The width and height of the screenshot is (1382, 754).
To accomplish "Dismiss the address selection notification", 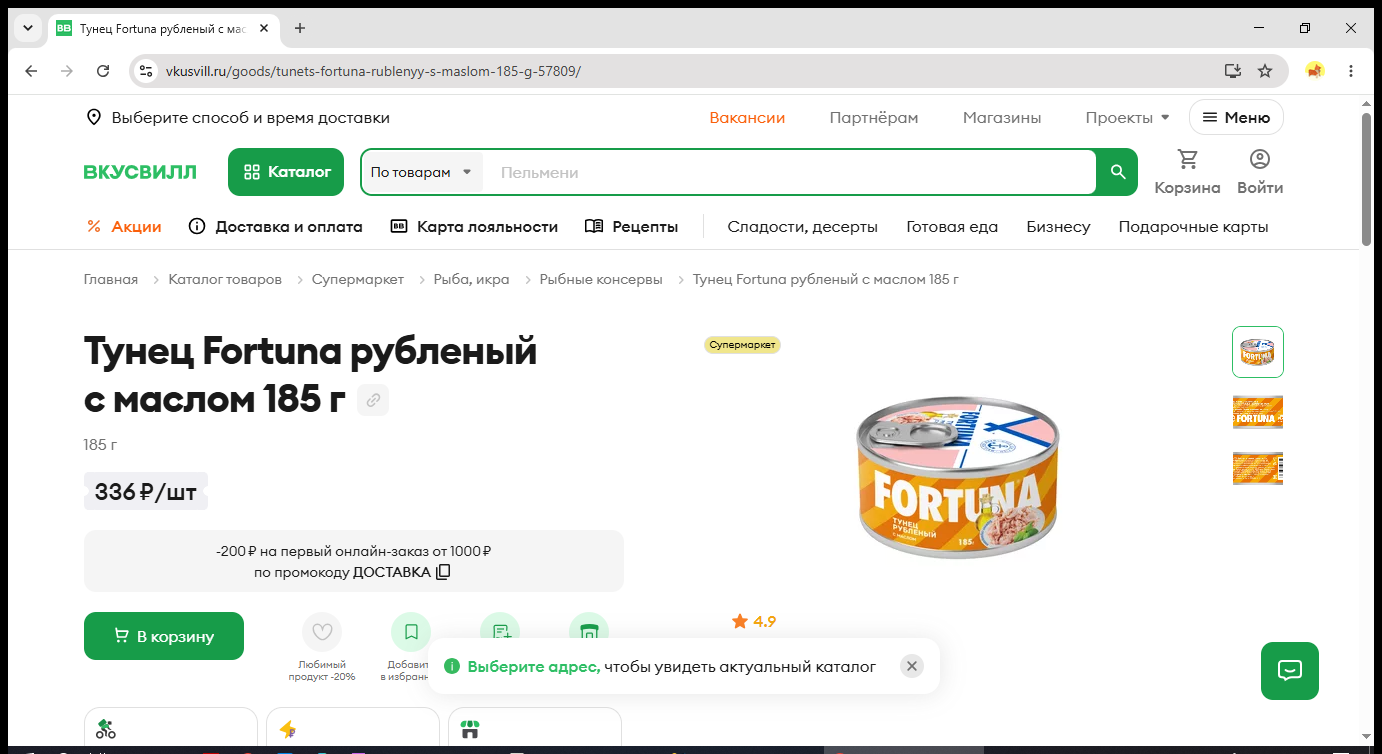I will 911,666.
